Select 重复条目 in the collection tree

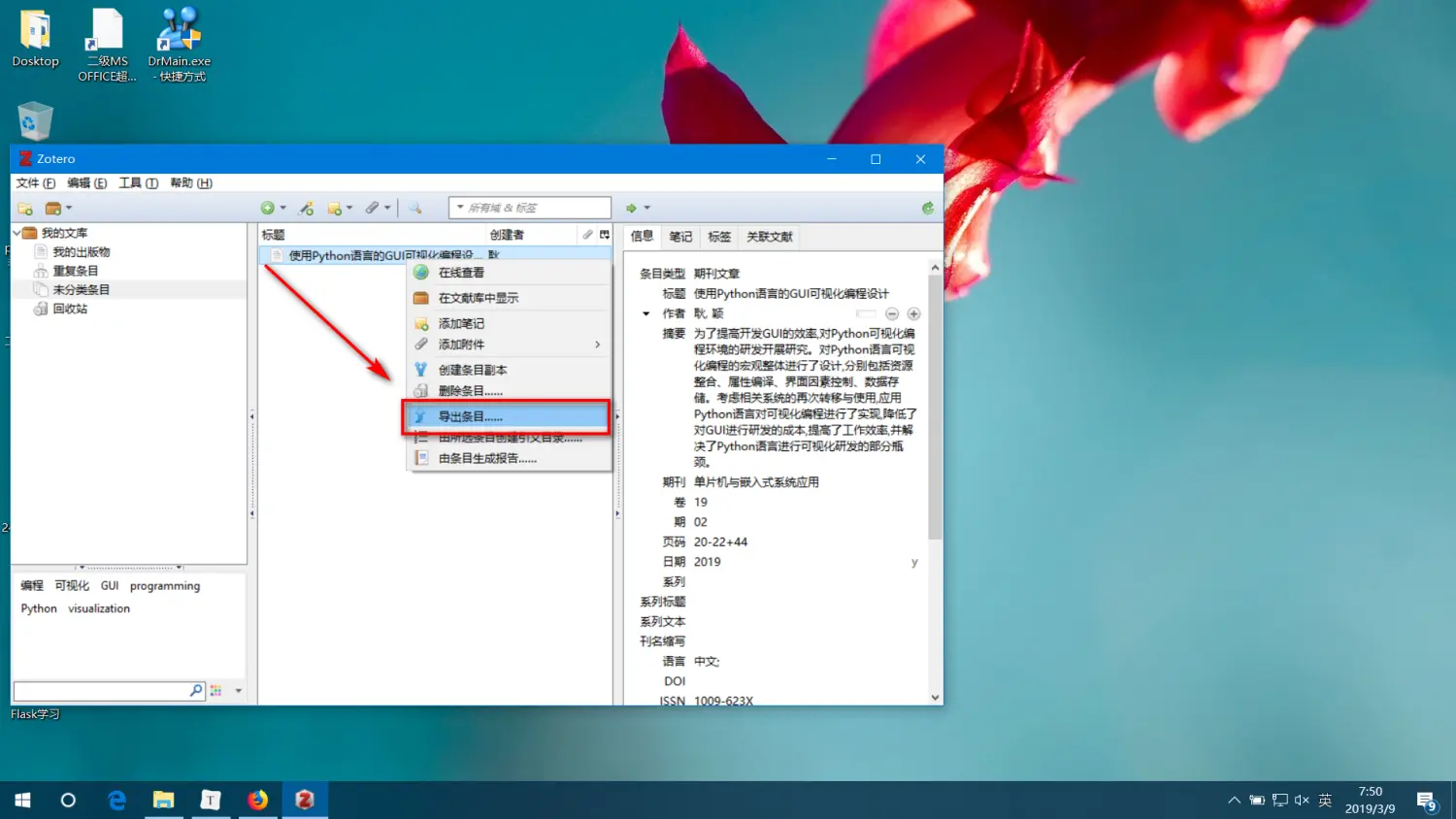pyautogui.click(x=75, y=271)
